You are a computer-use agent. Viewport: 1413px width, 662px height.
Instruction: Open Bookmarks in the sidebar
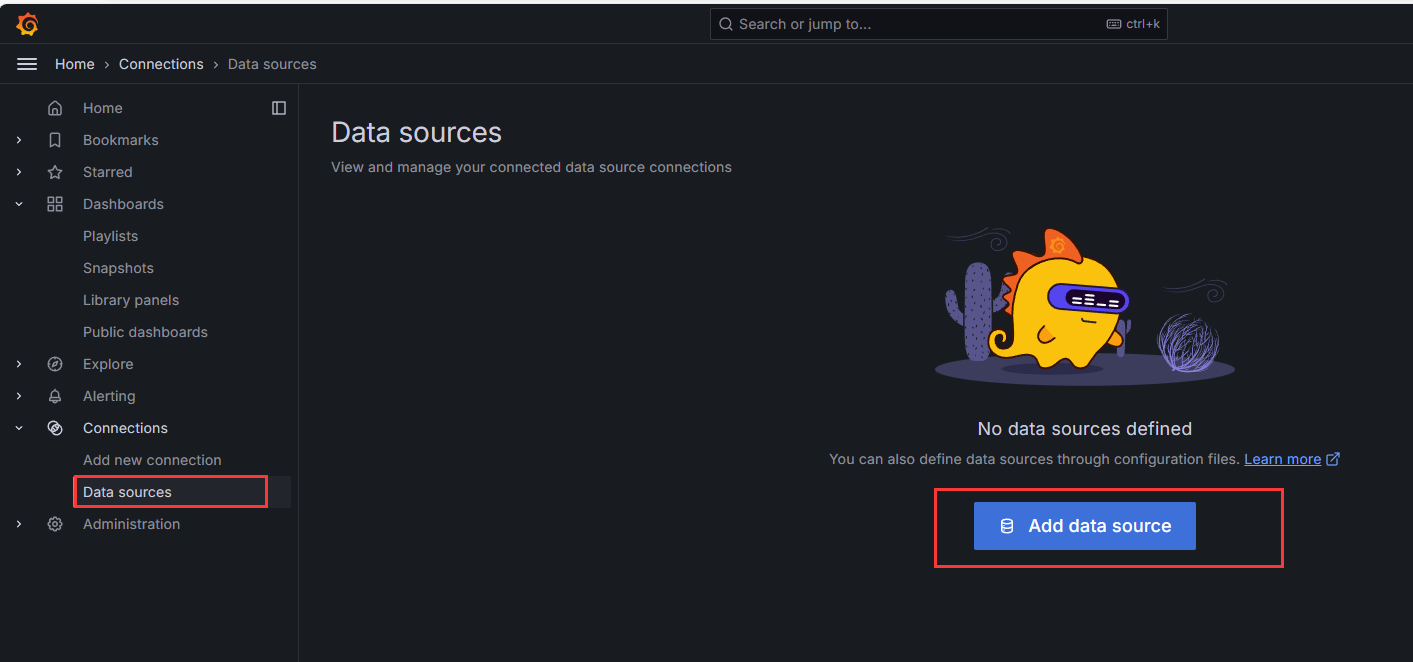(x=120, y=140)
